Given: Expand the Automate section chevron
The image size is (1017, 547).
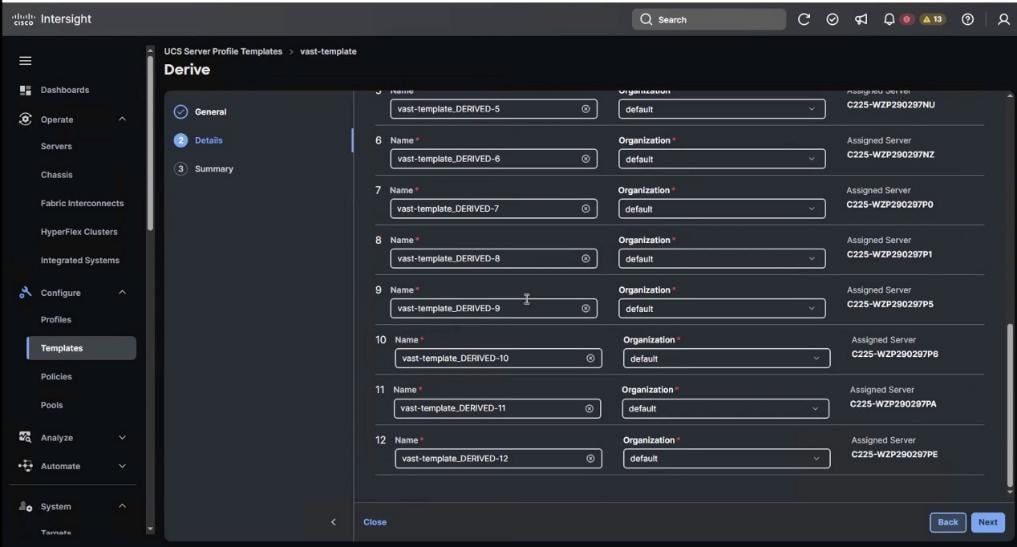Looking at the screenshot, I should click(x=122, y=467).
